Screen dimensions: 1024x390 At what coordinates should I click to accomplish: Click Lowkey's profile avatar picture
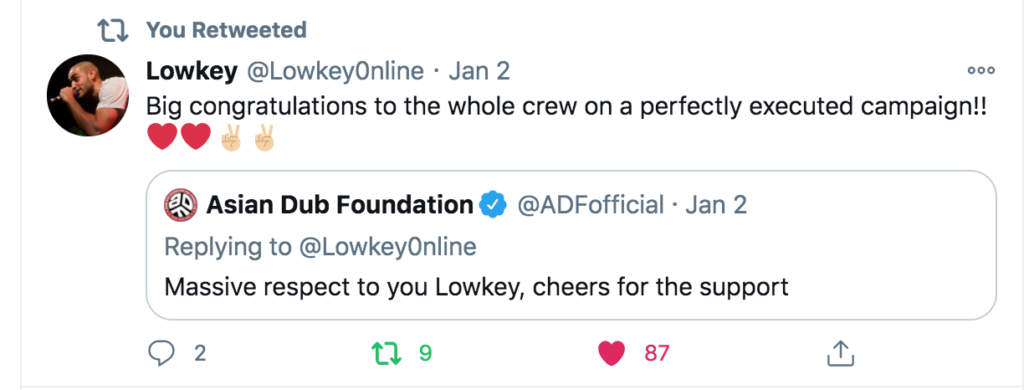pos(88,95)
